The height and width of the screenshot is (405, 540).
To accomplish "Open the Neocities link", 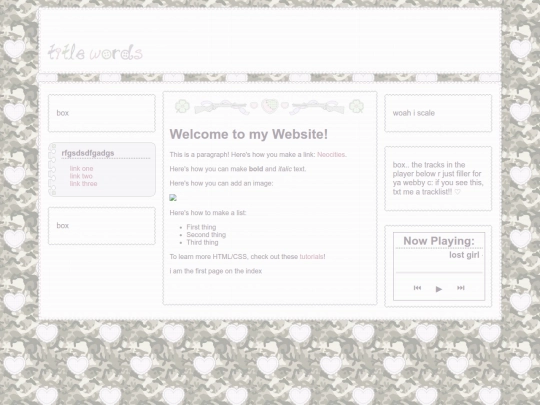I will click(331, 155).
